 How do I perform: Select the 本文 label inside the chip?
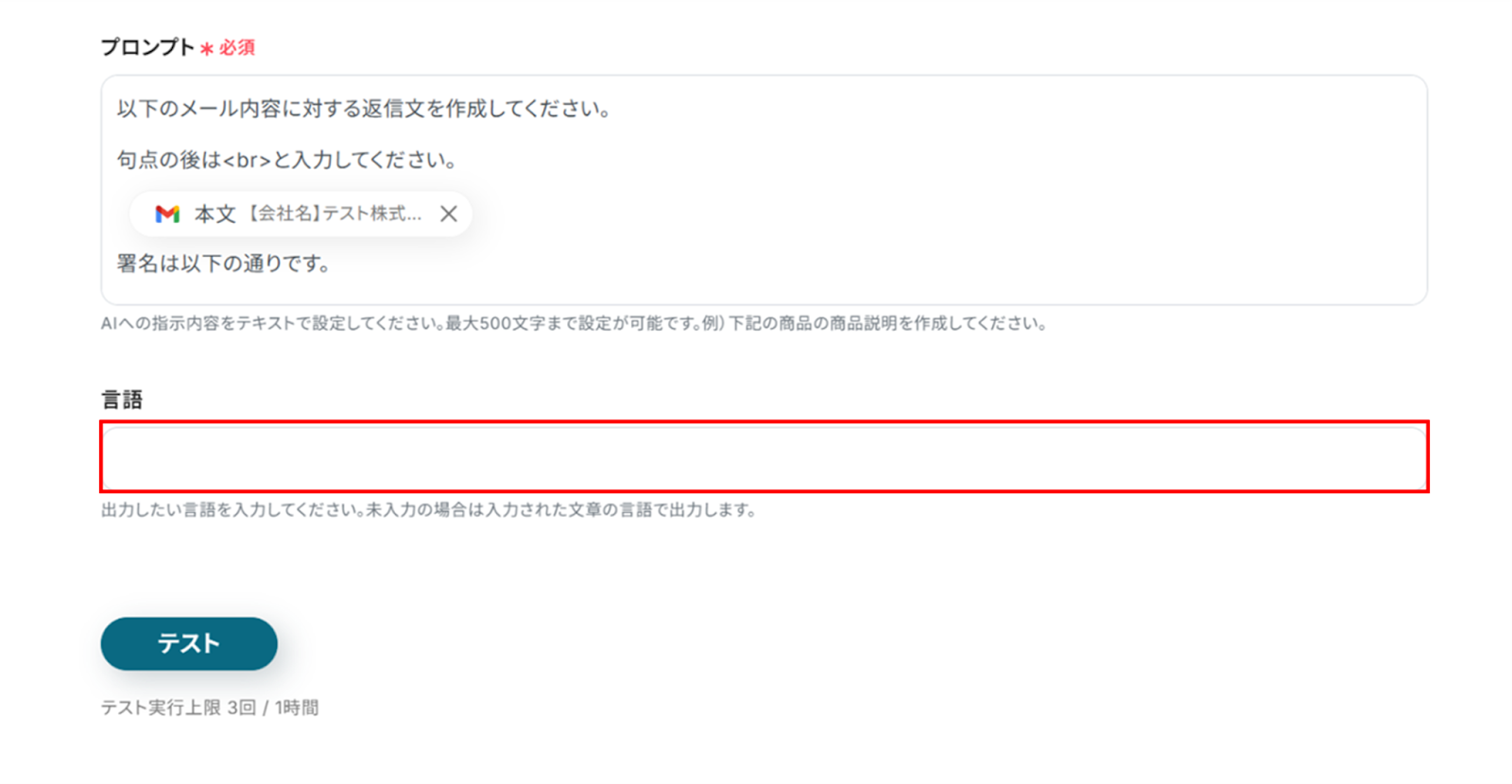point(215,214)
